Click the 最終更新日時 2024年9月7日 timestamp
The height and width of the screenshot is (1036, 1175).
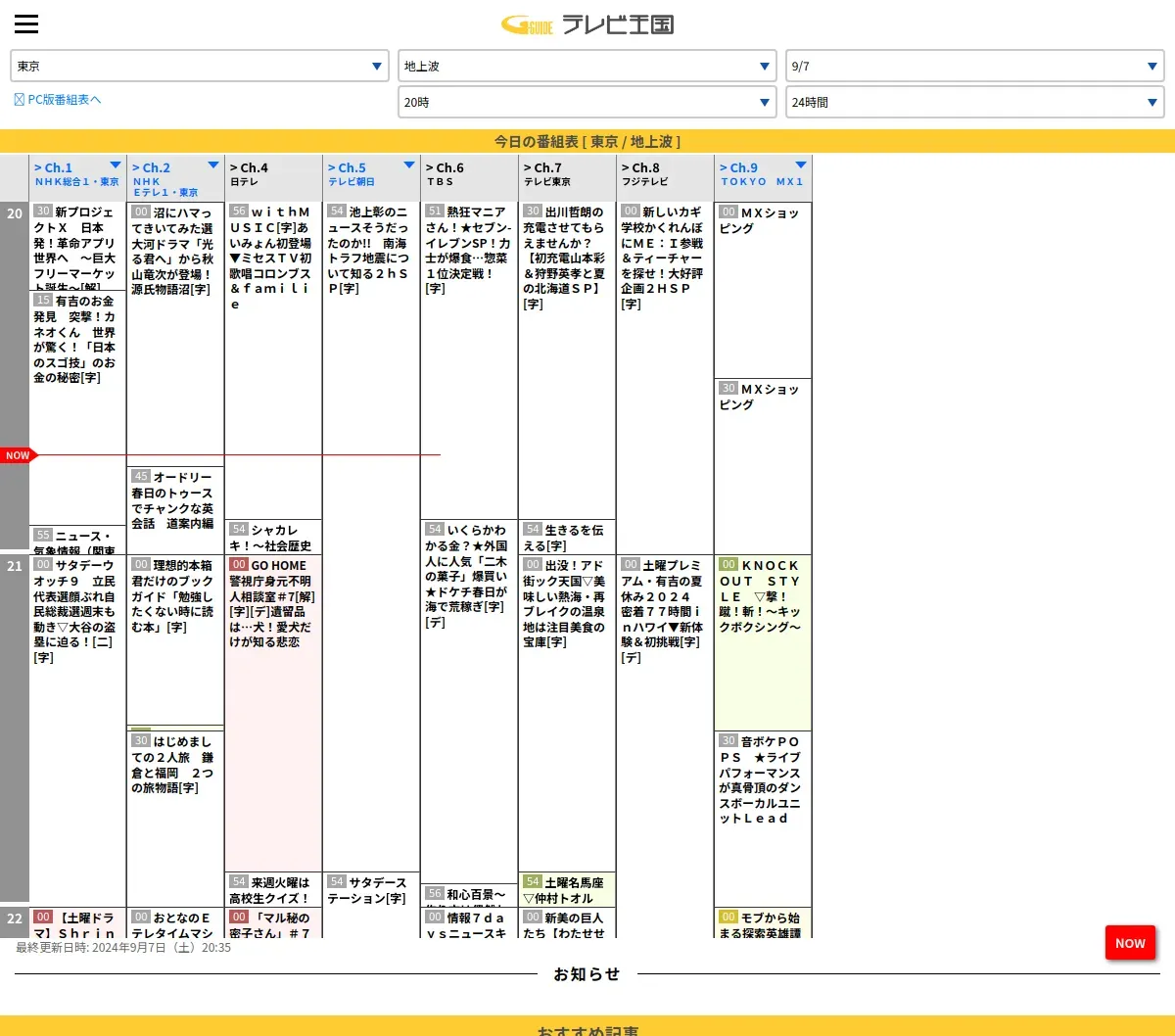click(x=123, y=947)
